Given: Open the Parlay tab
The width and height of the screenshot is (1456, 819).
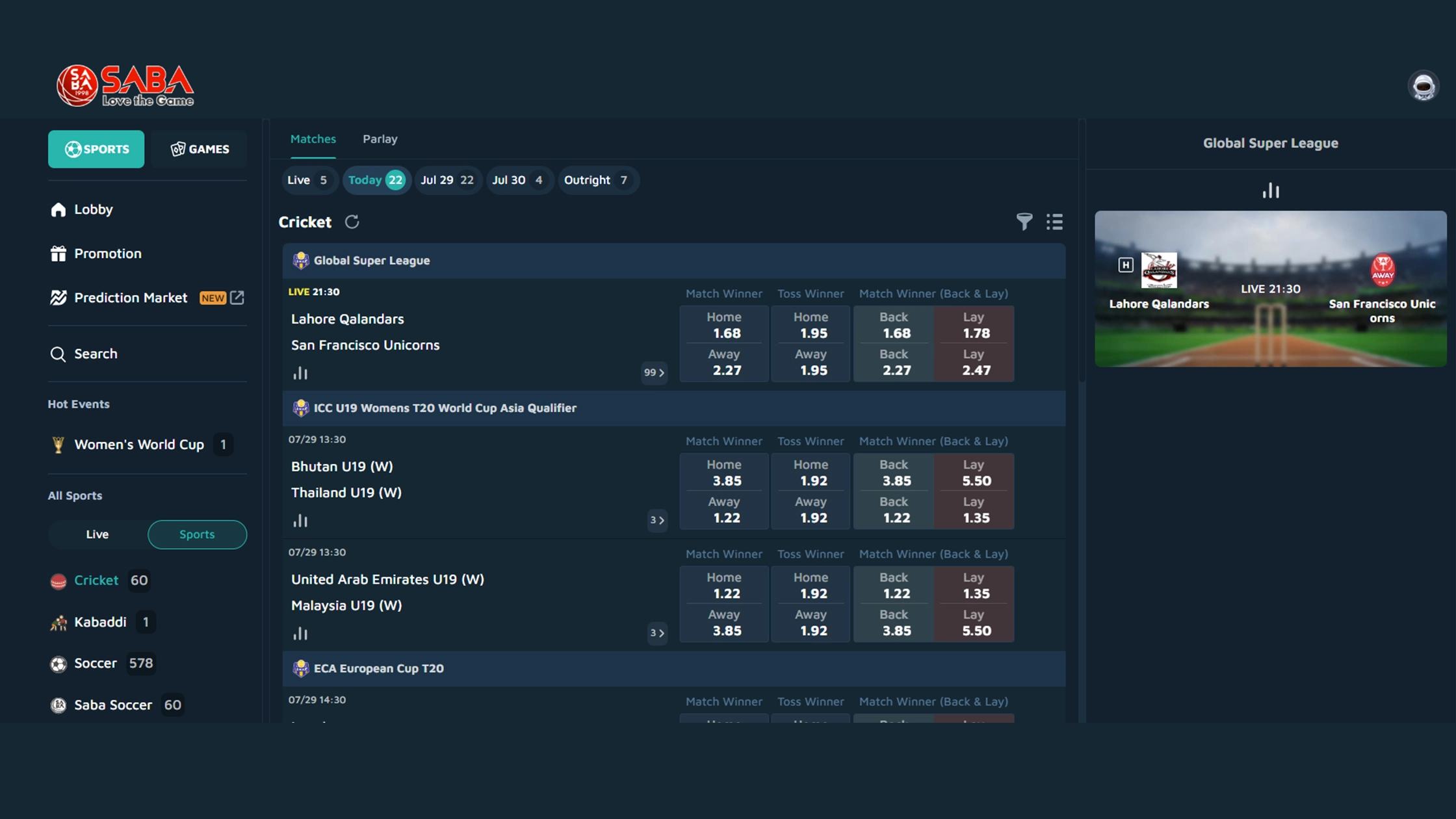Looking at the screenshot, I should (380, 139).
